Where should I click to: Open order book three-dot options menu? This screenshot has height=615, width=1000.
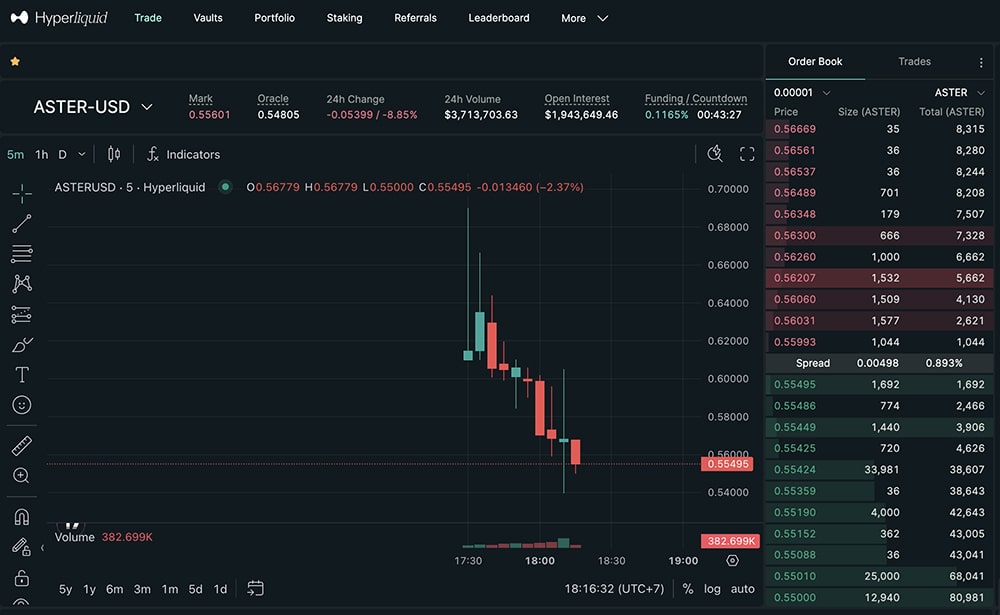pos(981,62)
